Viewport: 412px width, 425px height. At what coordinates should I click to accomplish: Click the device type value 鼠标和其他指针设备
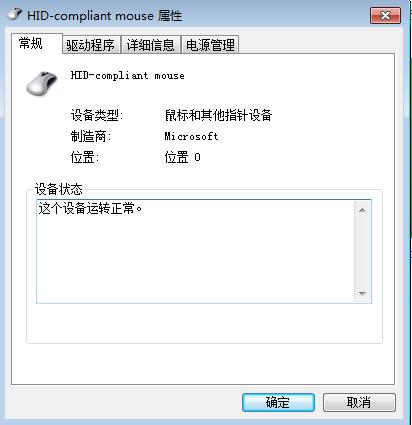point(218,115)
